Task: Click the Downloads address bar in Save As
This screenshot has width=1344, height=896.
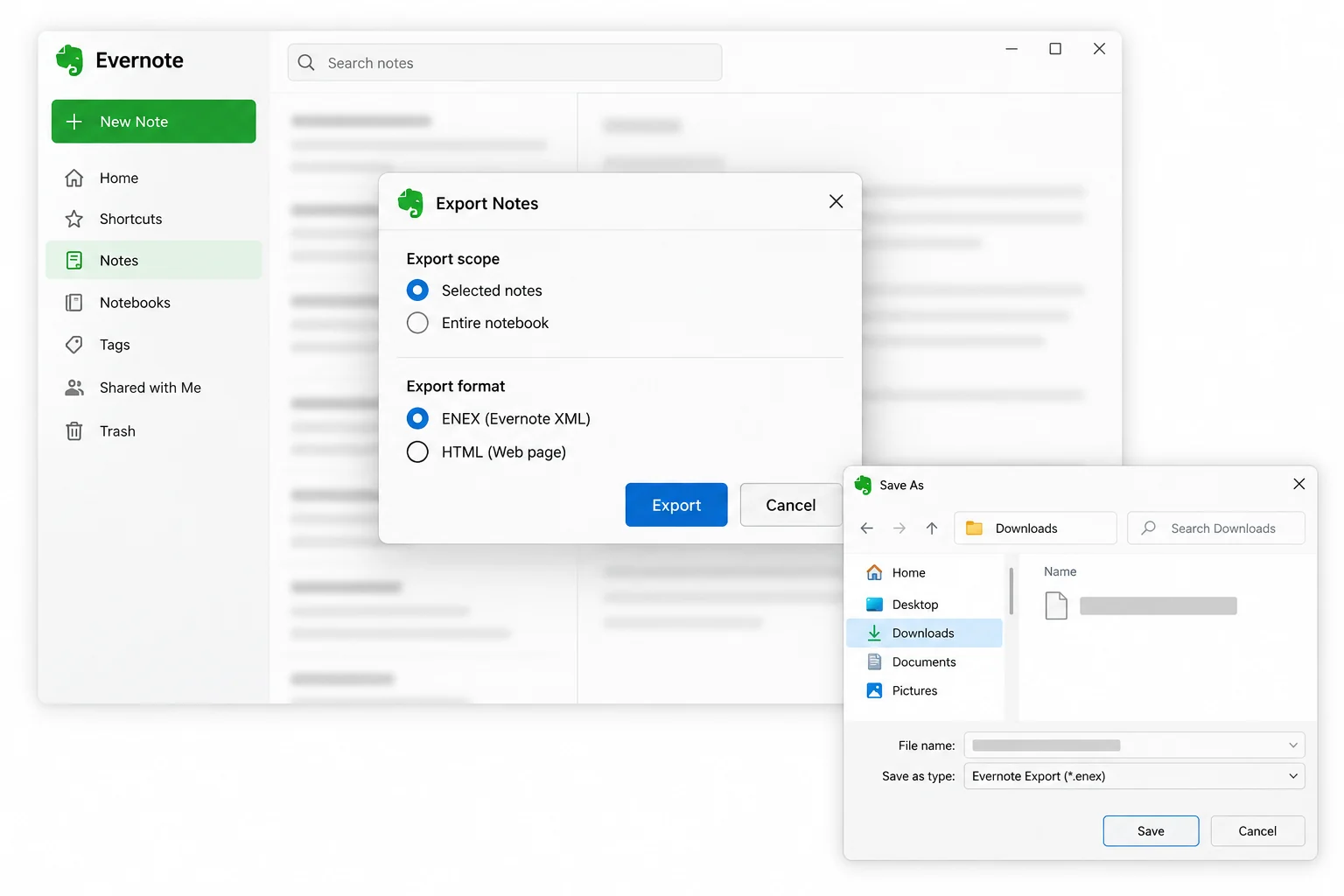Action: coord(1035,528)
